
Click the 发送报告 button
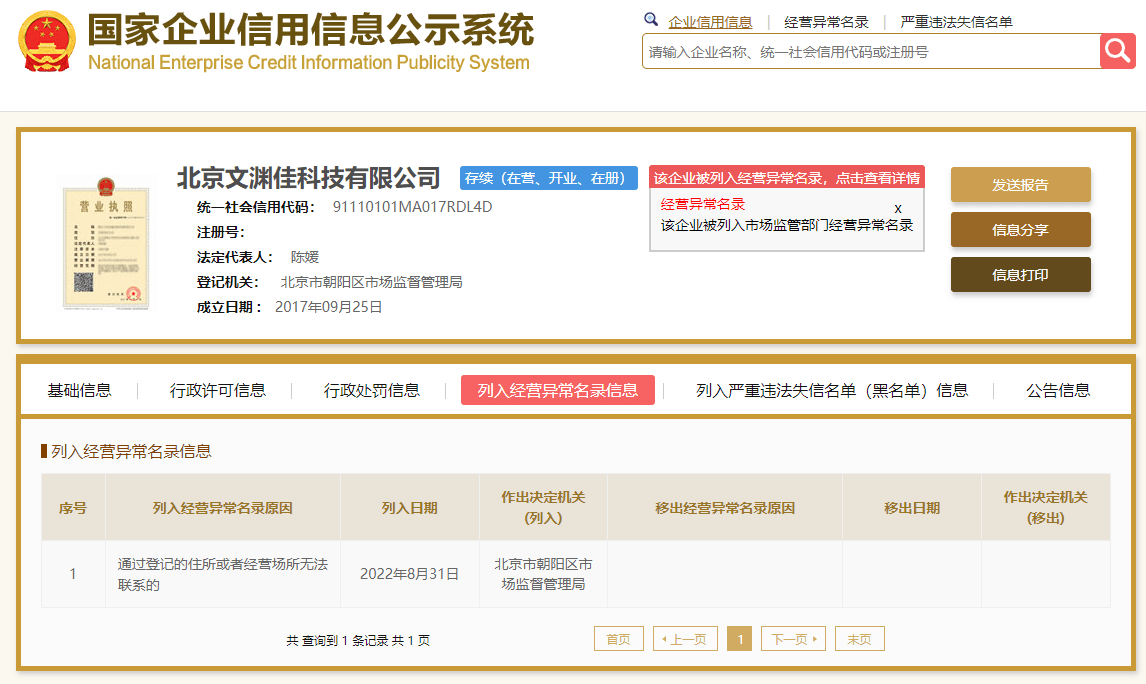point(1020,184)
